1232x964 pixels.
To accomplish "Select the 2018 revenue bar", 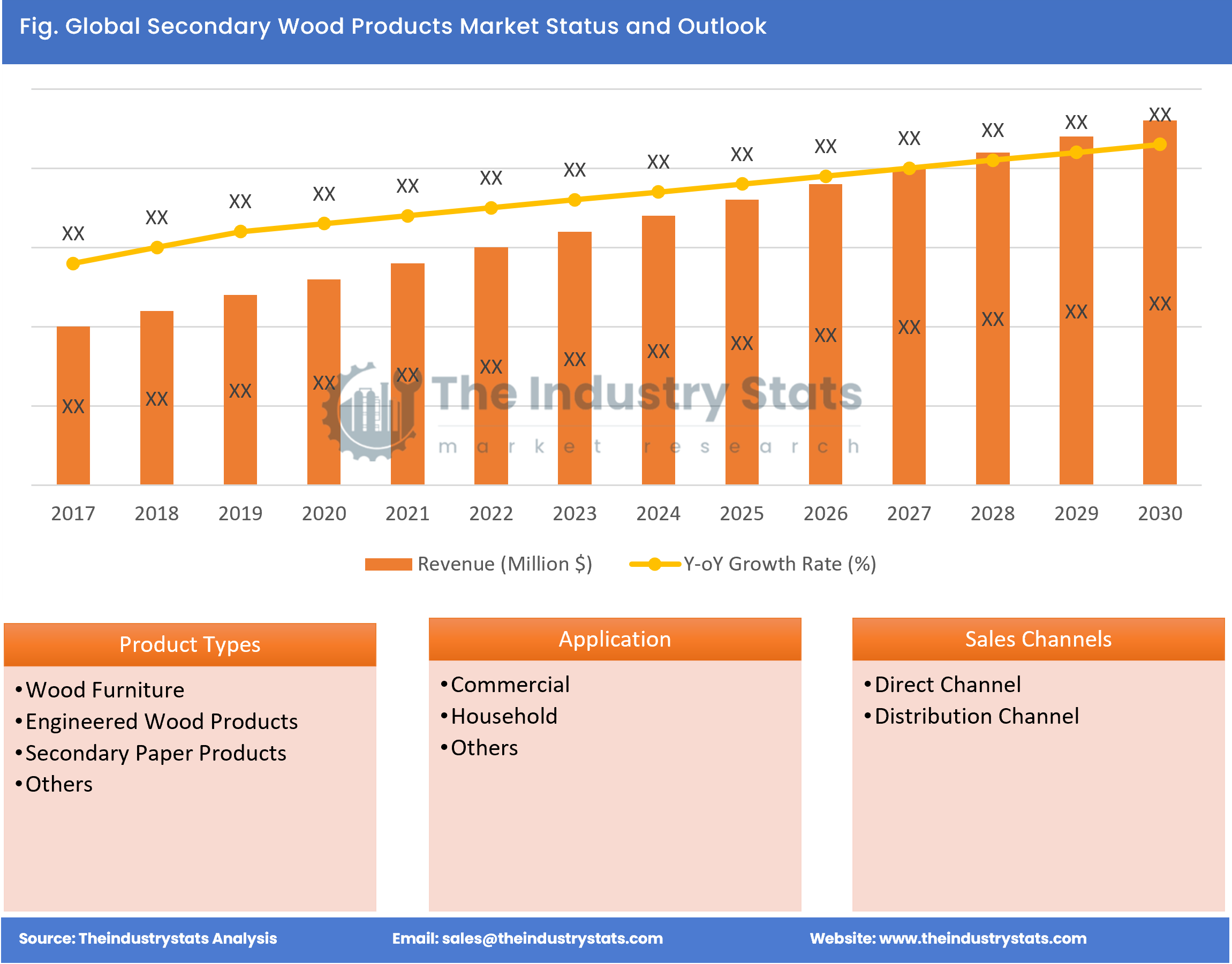I will tap(157, 398).
